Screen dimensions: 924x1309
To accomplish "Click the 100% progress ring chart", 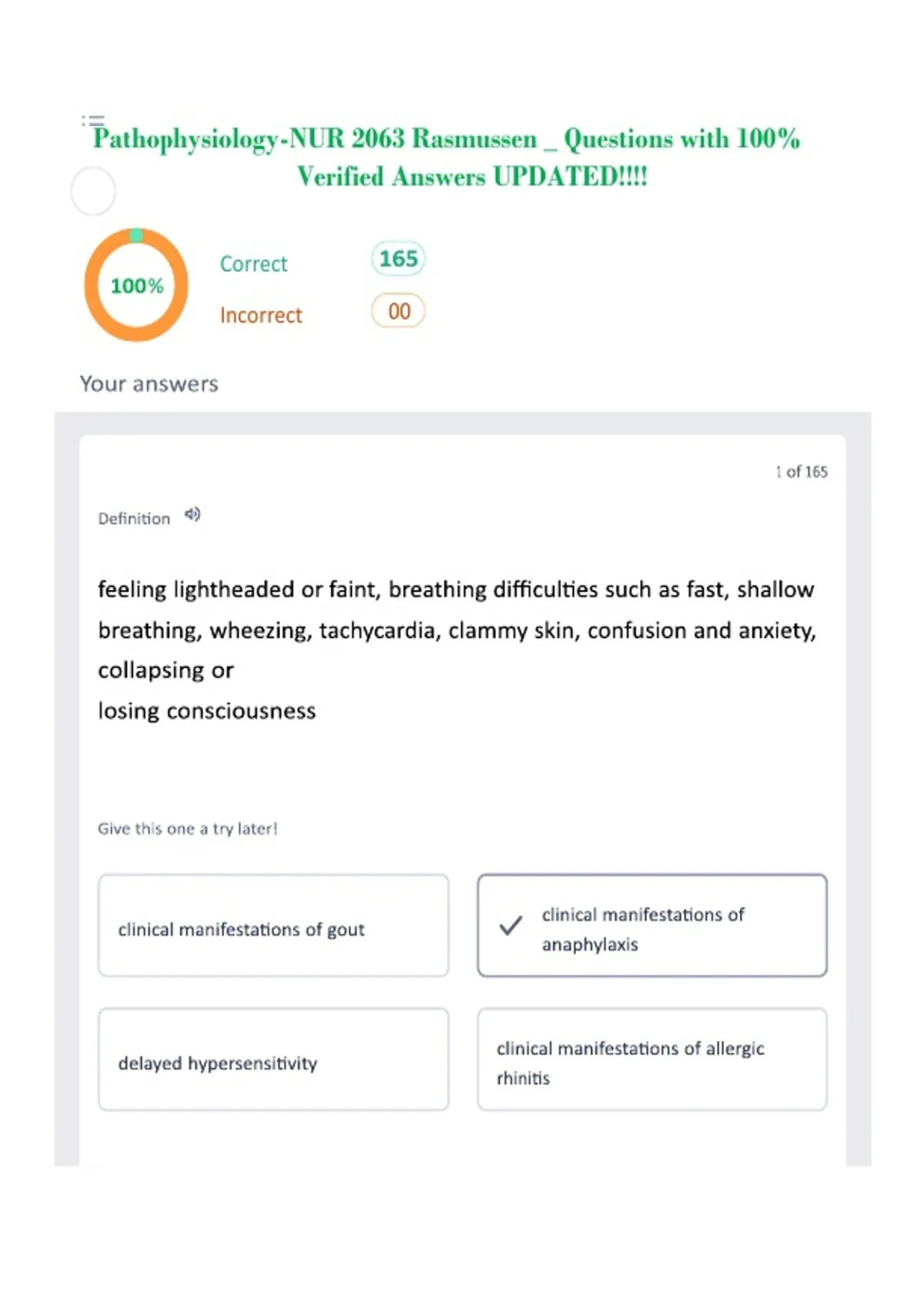I will (x=136, y=285).
